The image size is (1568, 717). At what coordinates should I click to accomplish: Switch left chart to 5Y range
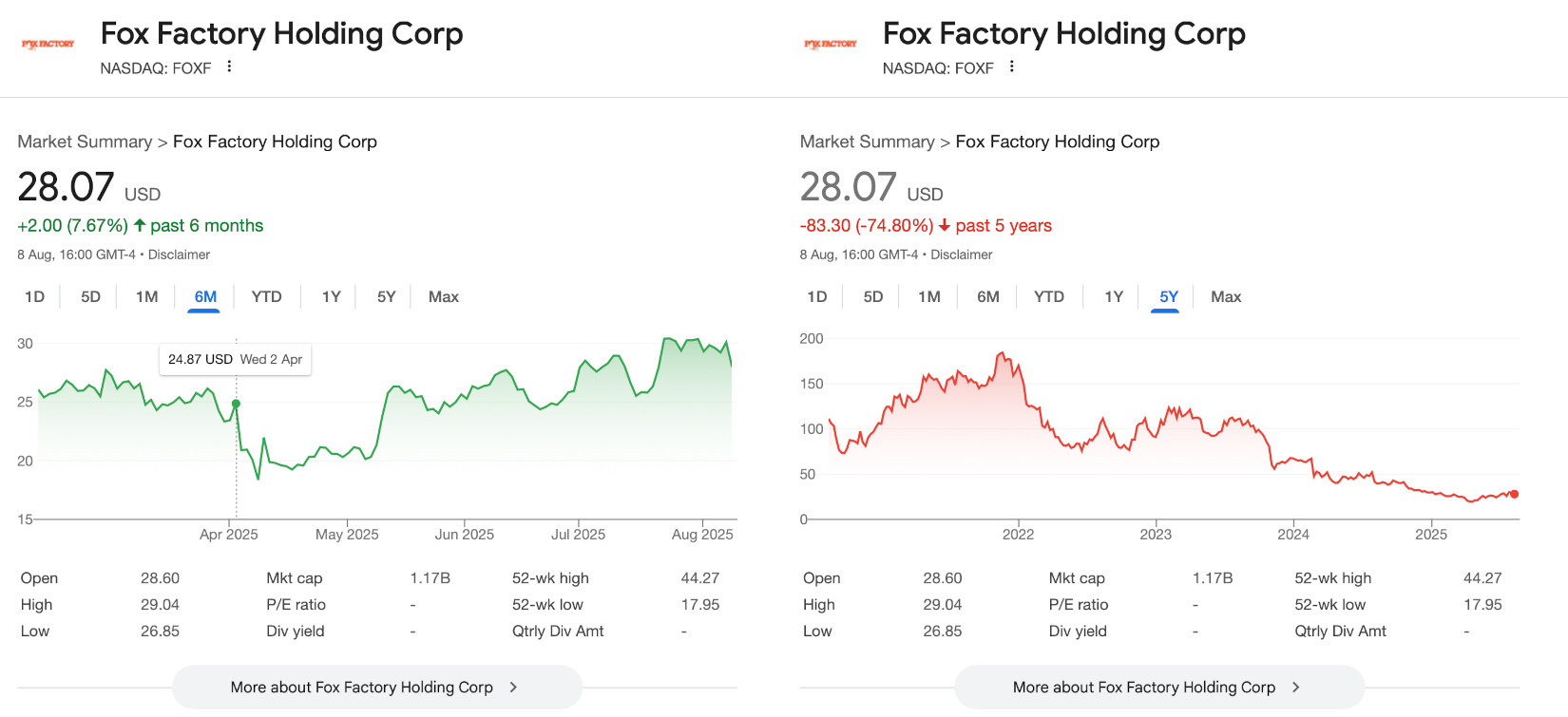tap(386, 297)
